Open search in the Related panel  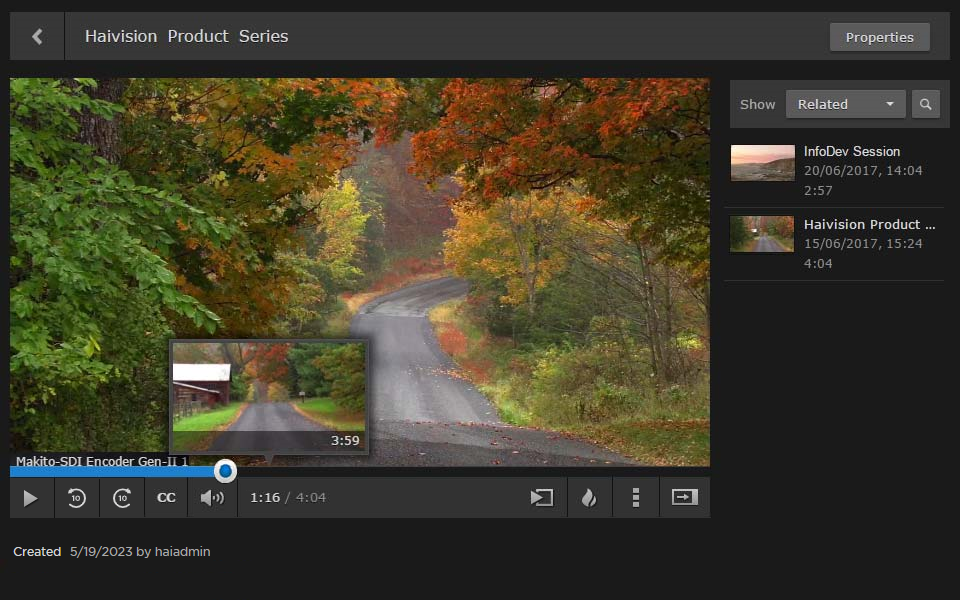(925, 103)
